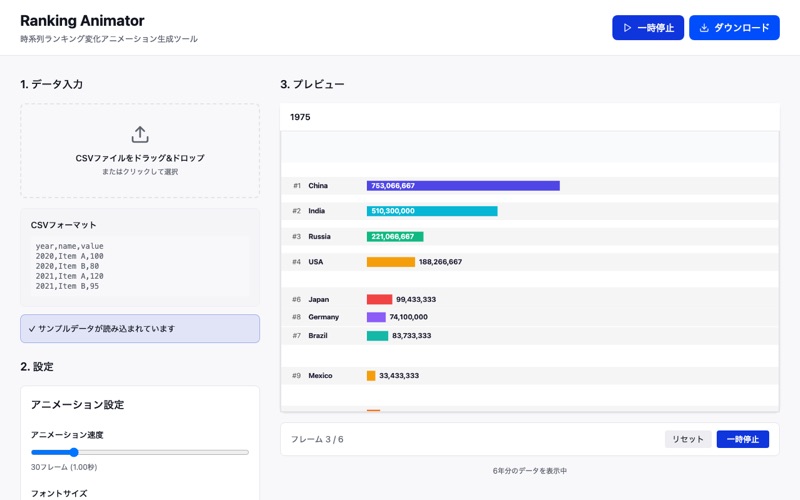Image resolution: width=800 pixels, height=500 pixels.
Task: Click the Mexico value 33,433,333
Action: click(x=399, y=376)
